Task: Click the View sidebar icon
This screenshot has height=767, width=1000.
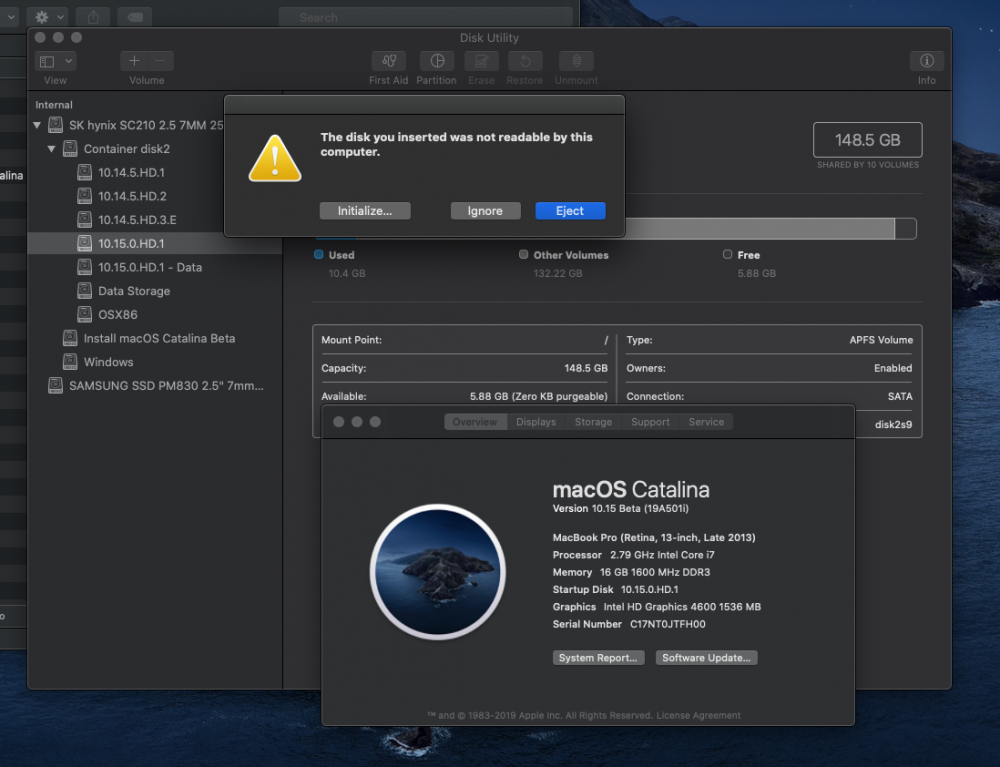Action: point(47,61)
